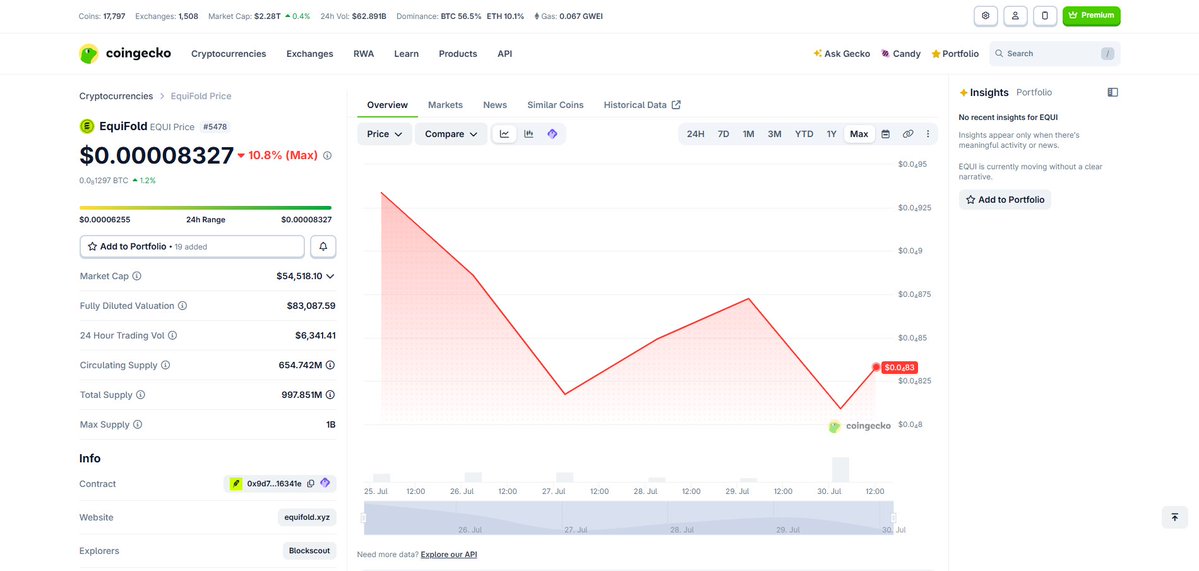Switch to the Similar Coins tab

click(555, 105)
